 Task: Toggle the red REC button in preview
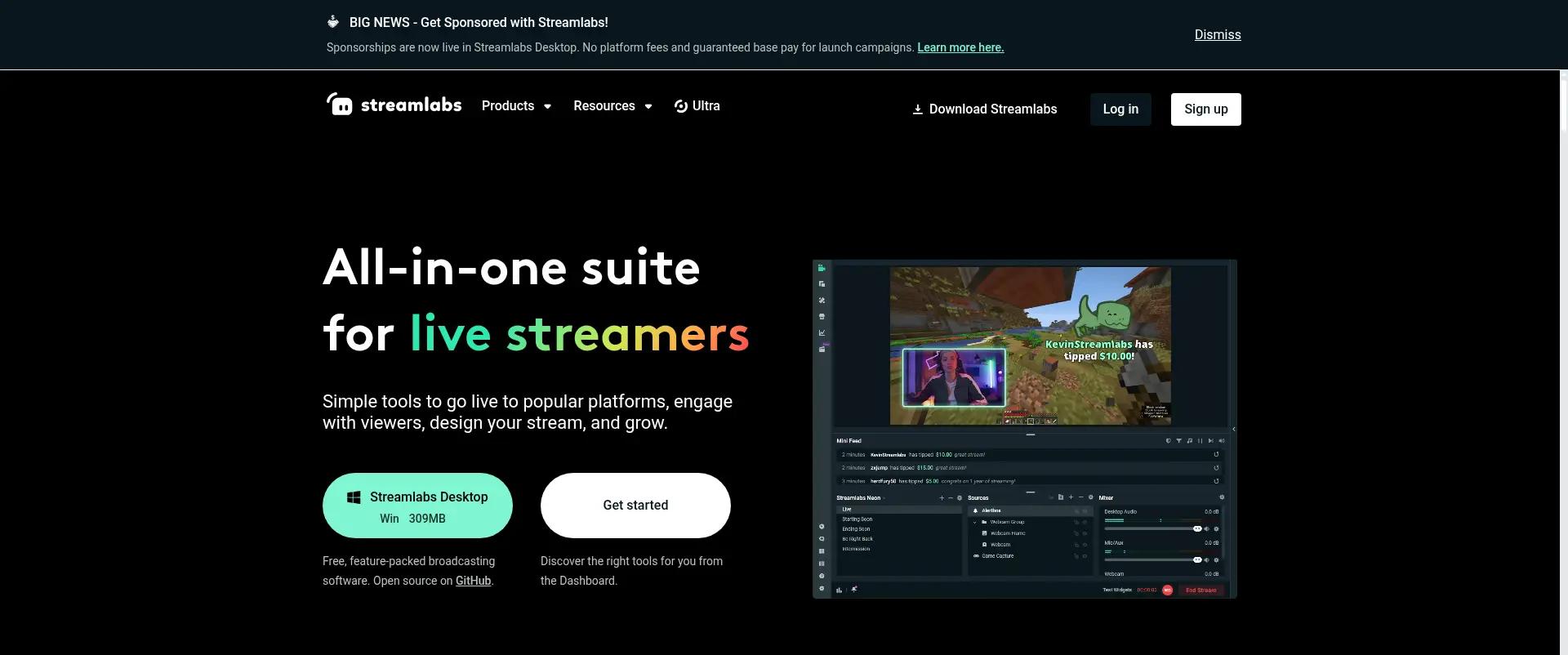pos(1167,590)
